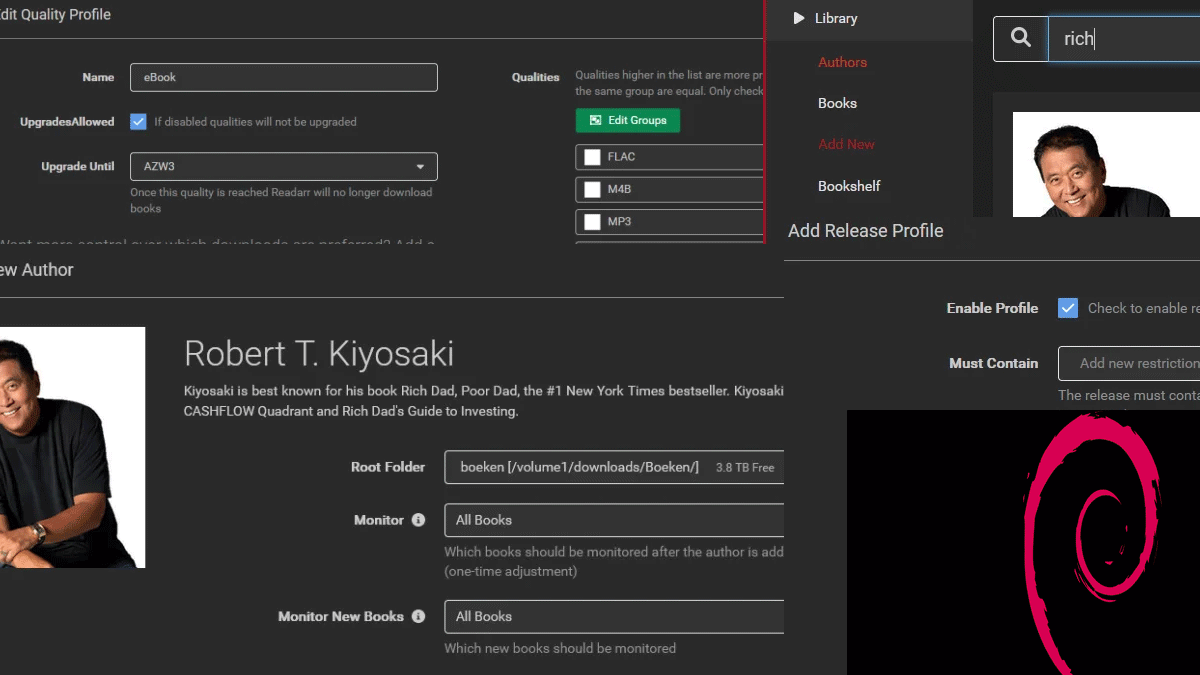
Task: Uncheck the Enable Profile checkbox
Action: [x=1068, y=308]
